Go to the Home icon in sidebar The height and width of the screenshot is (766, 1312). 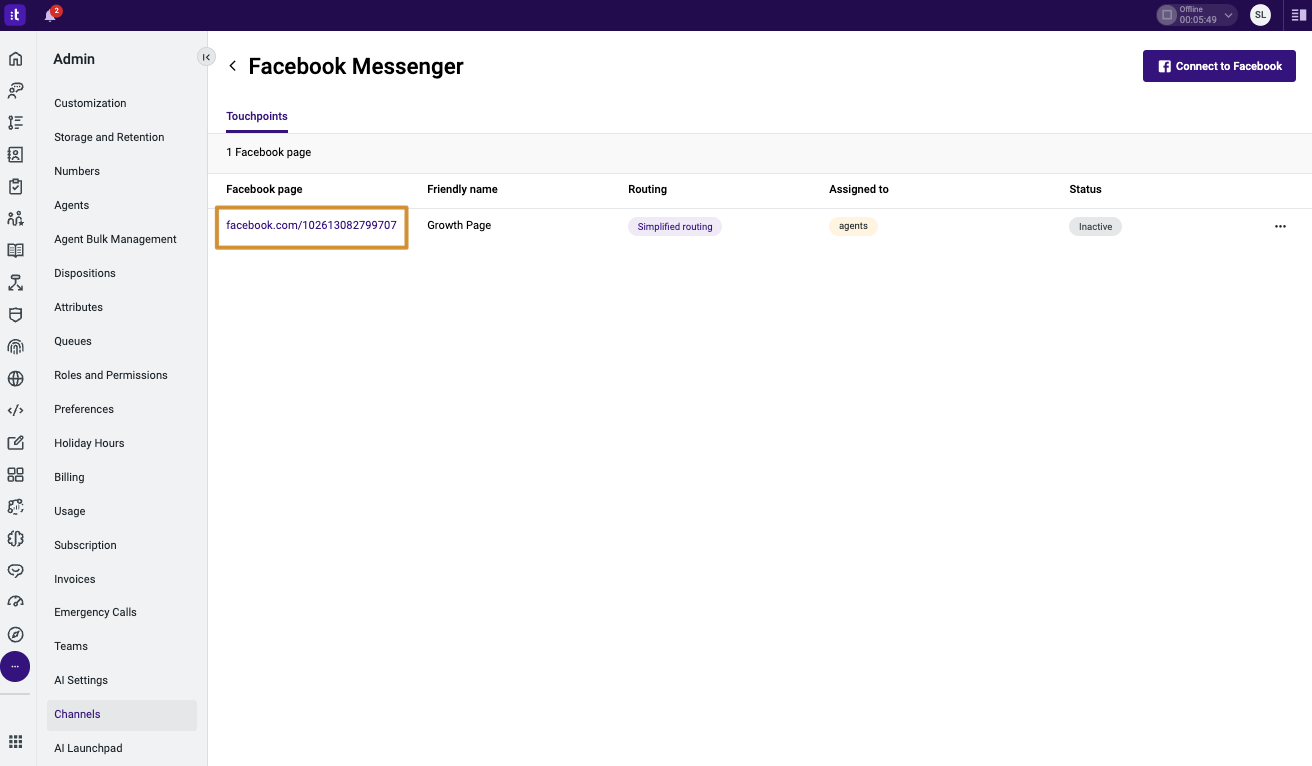tap(15, 59)
